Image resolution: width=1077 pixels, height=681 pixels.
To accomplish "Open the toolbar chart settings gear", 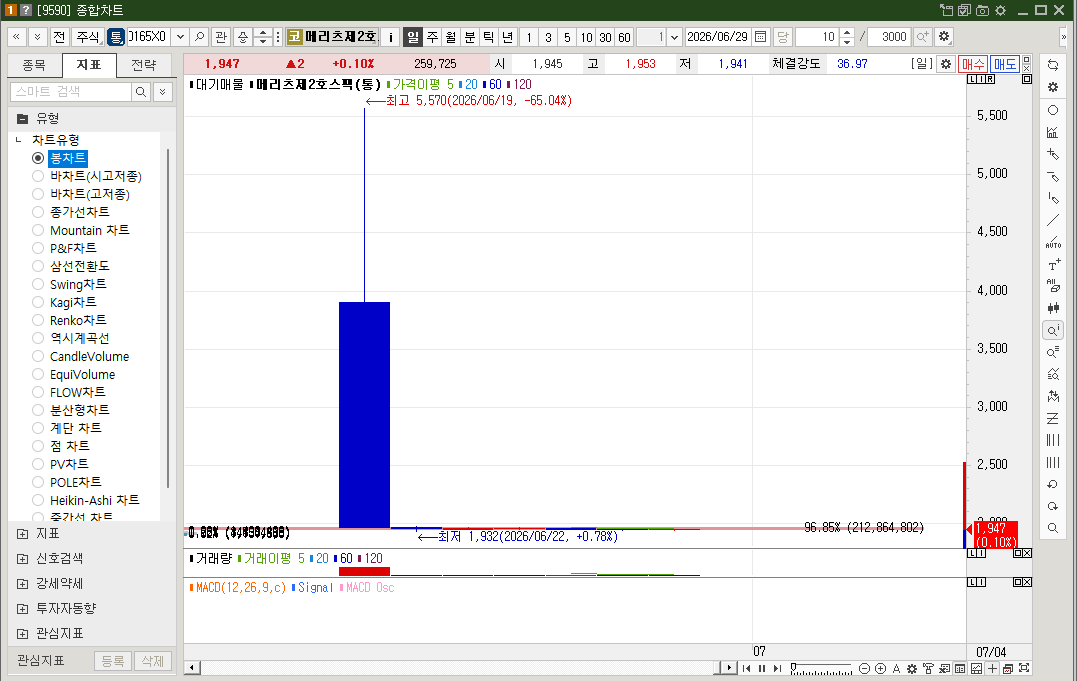I will pos(944,36).
